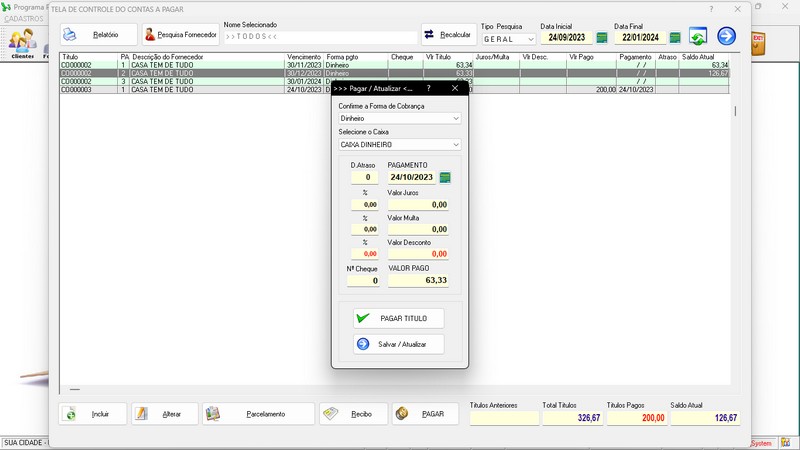Click the help question mark in the dialog title
This screenshot has height=450, width=800.
point(429,88)
